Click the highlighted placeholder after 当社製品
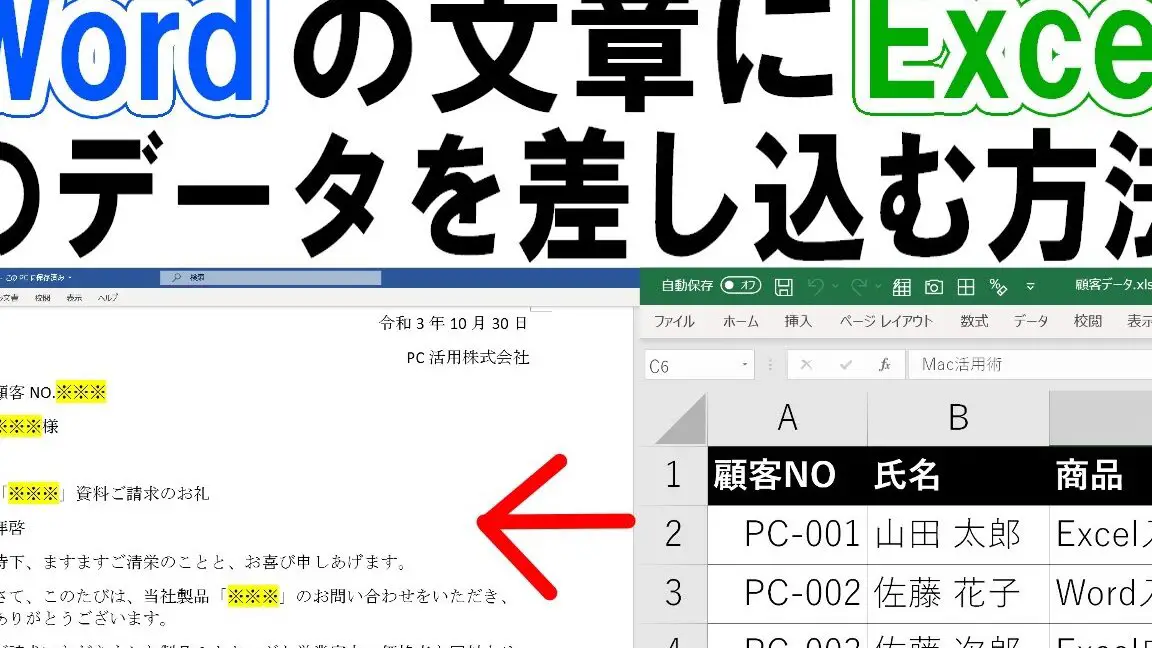Viewport: 1152px width, 648px height. 253,596
